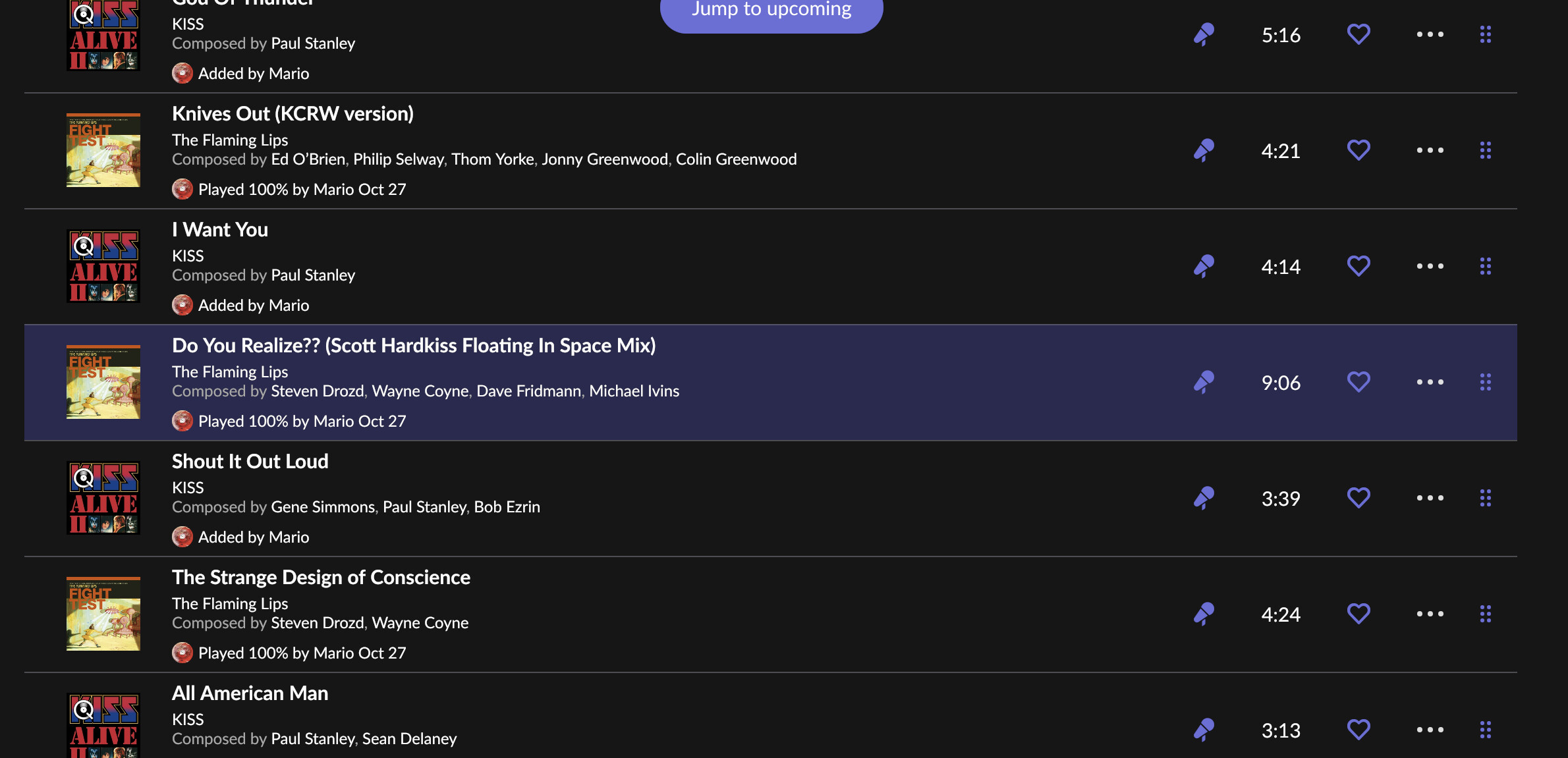1568x758 pixels.
Task: Open composer Colin Greenwood's page
Action: click(x=737, y=159)
